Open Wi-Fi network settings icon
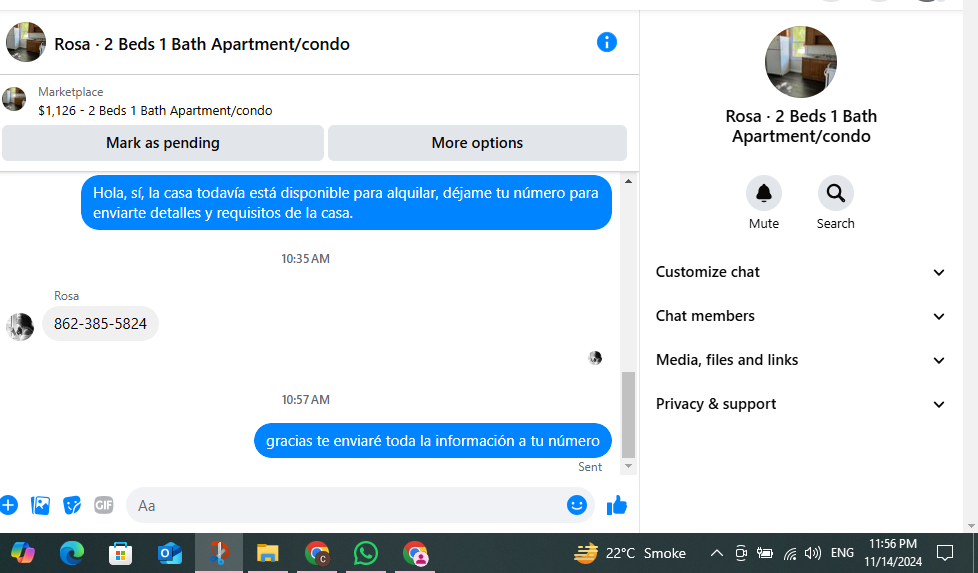 coord(790,553)
